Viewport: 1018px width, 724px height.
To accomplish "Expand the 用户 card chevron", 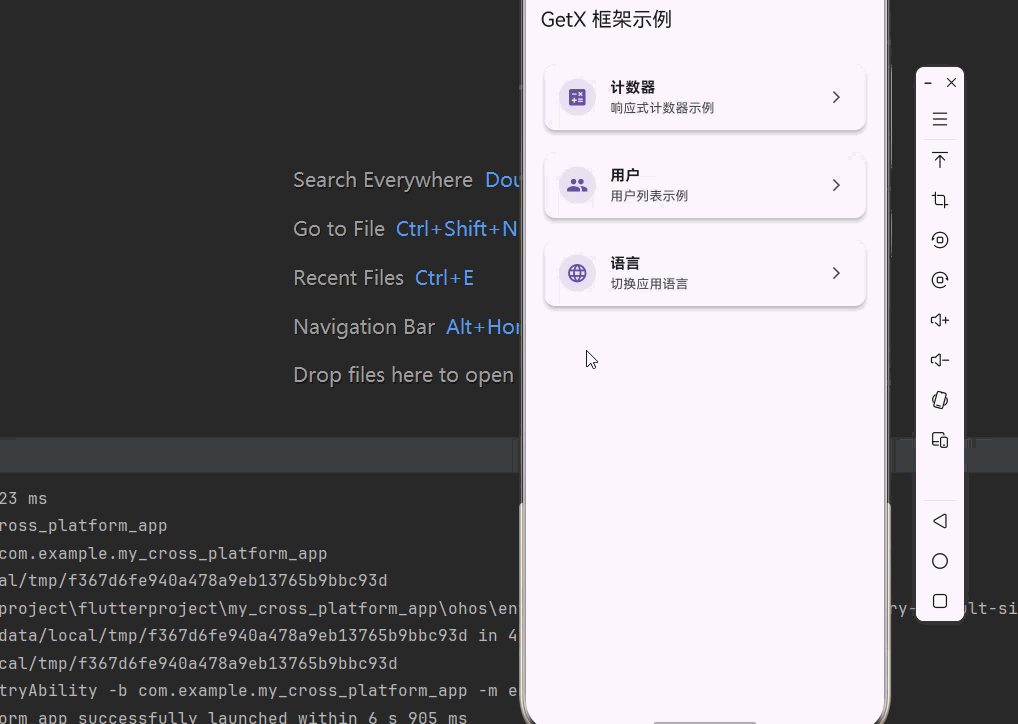I will [836, 186].
